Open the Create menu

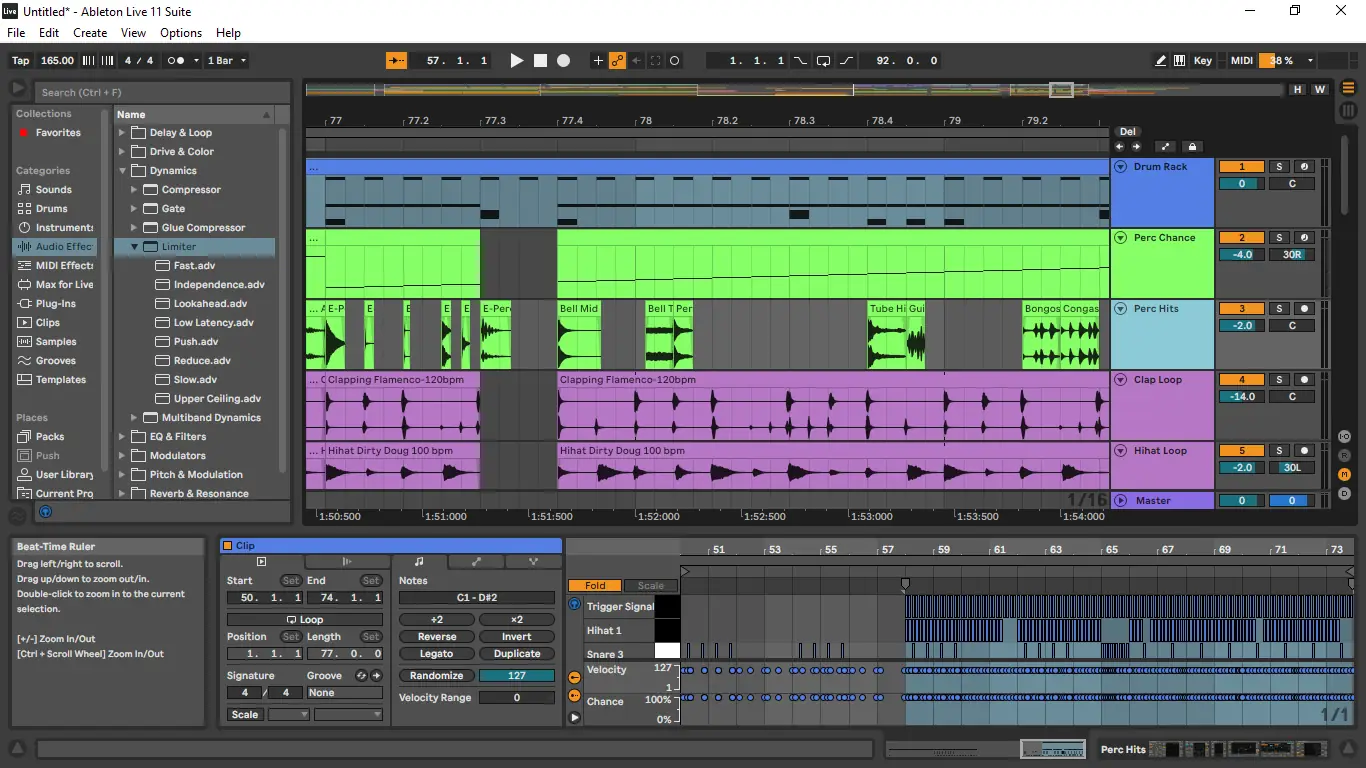point(90,33)
